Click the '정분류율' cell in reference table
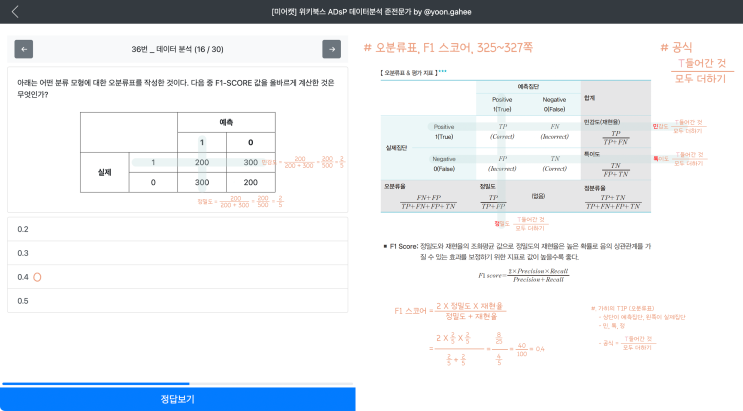 (x=616, y=197)
